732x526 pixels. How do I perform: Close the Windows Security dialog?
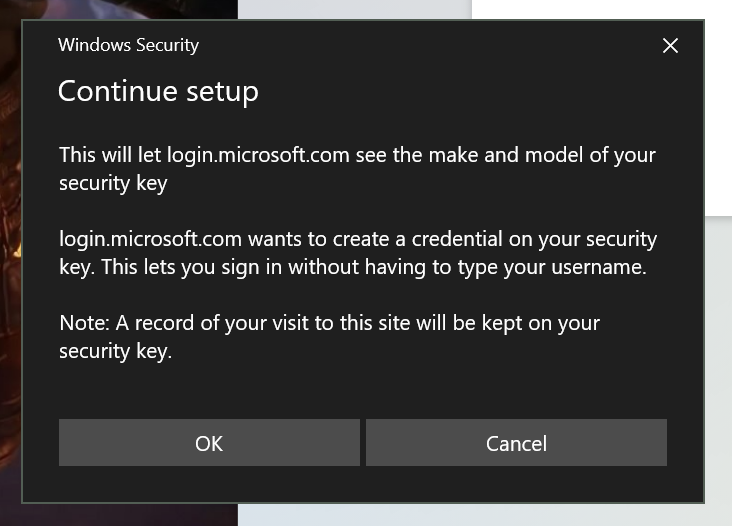pos(670,46)
